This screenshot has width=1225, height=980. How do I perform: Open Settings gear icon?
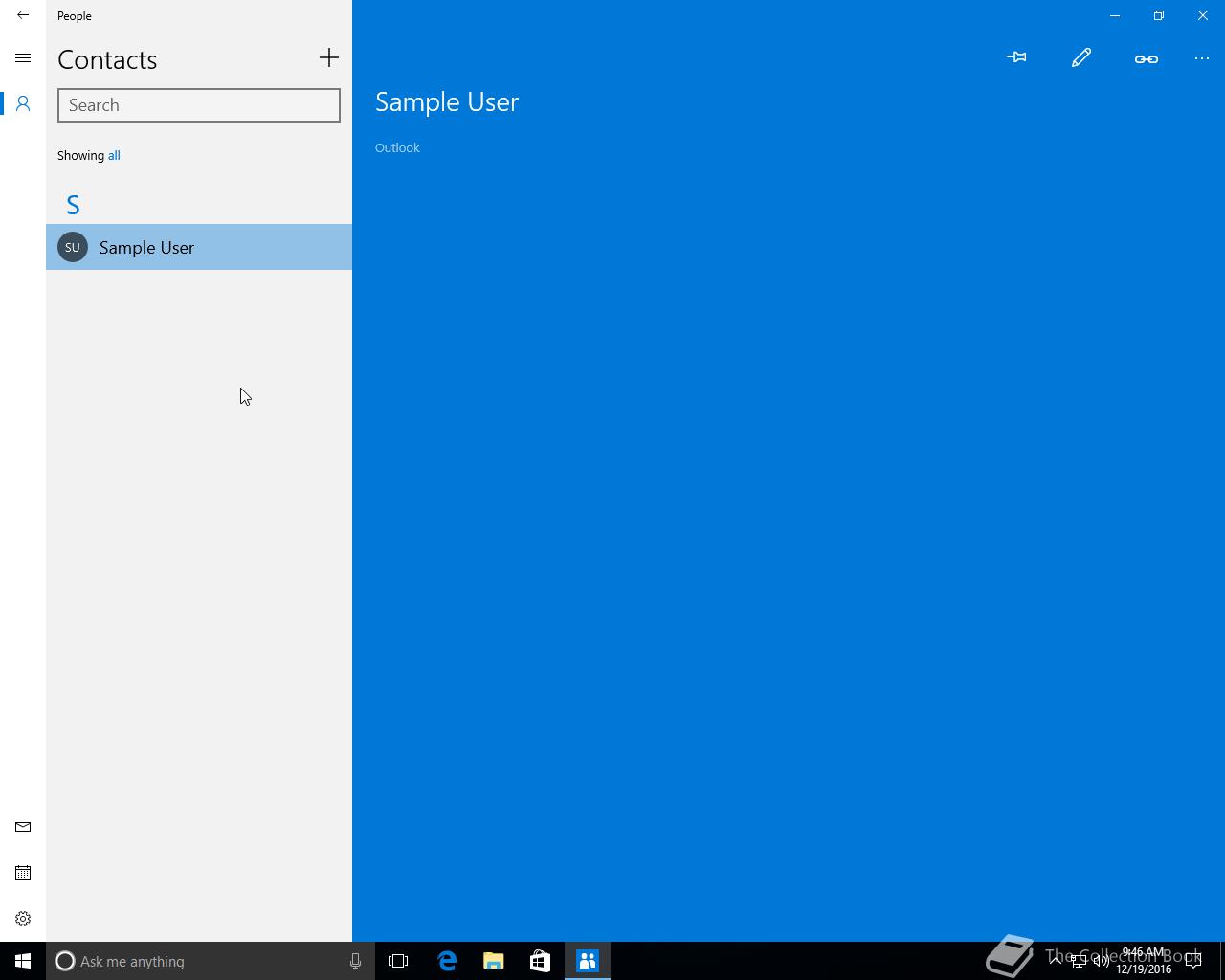click(23, 919)
